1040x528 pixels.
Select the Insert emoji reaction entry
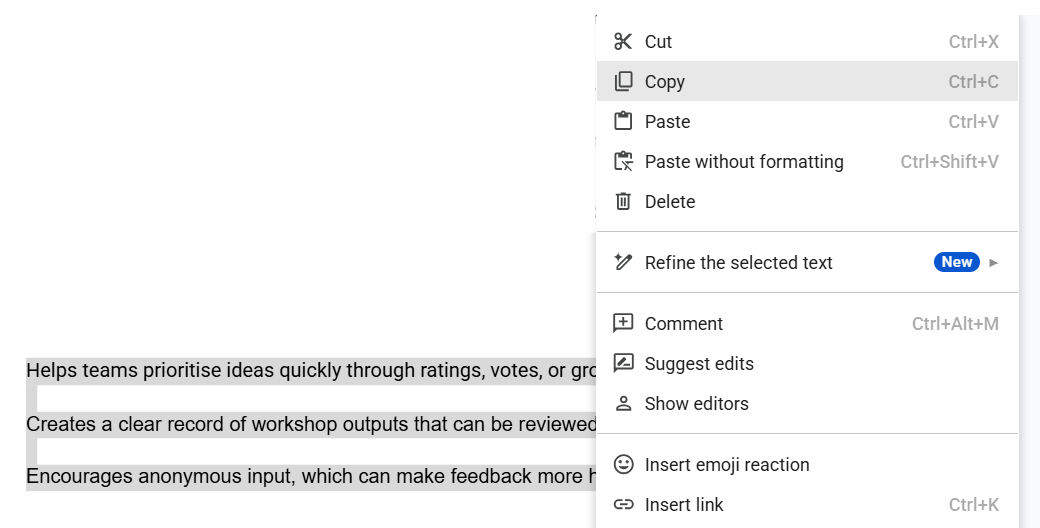pos(807,464)
